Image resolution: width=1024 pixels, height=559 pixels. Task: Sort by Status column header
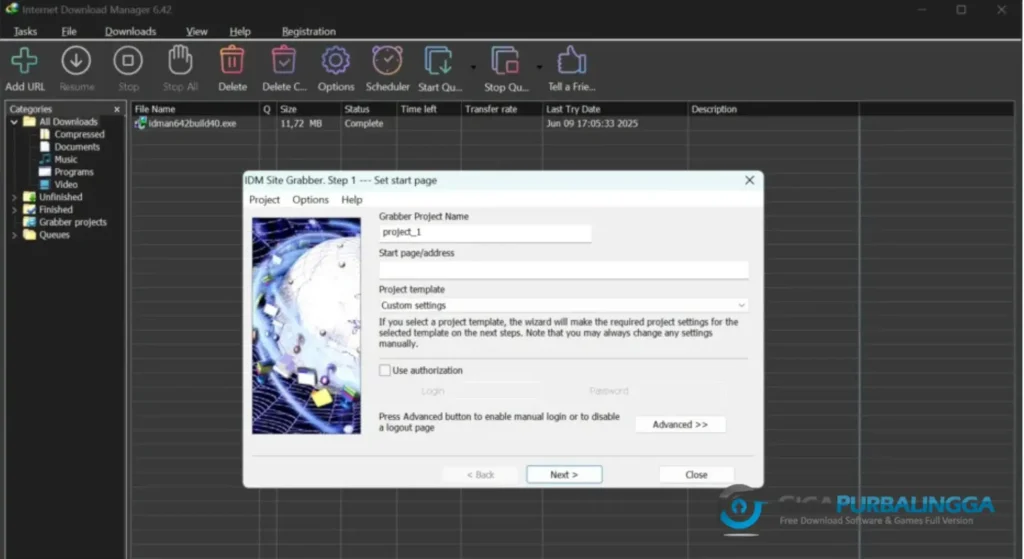[368, 109]
